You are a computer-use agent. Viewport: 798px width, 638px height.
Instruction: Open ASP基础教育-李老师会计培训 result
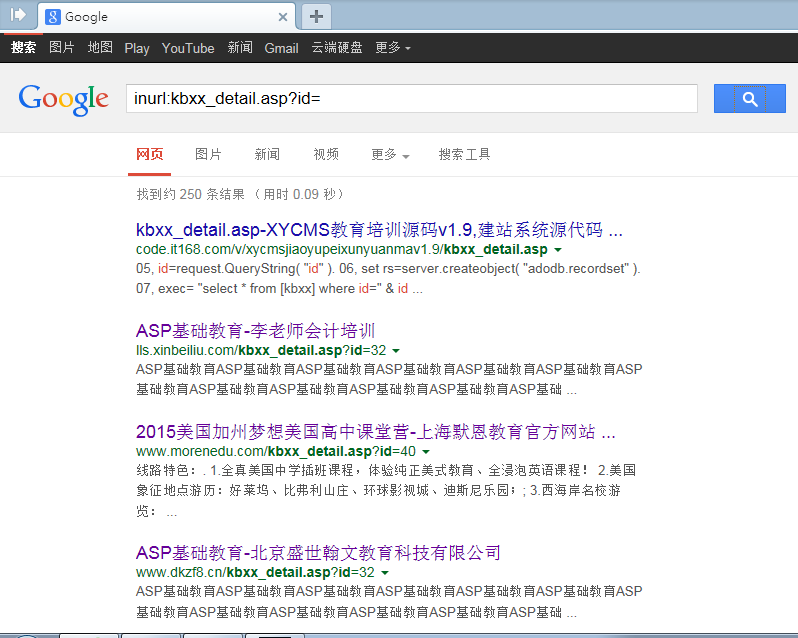pos(255,331)
